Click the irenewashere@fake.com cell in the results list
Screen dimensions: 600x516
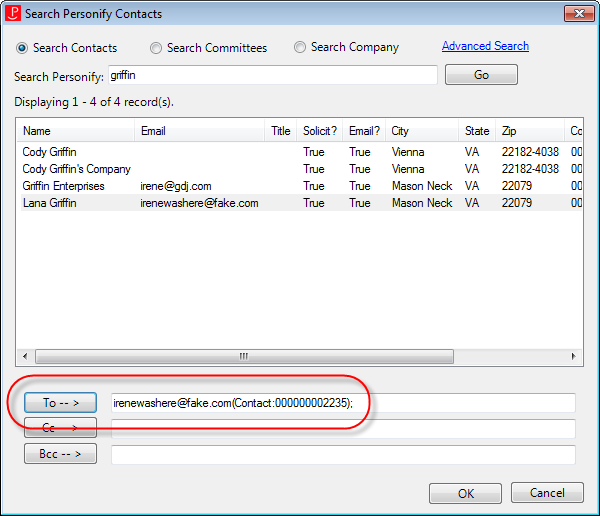[x=199, y=203]
